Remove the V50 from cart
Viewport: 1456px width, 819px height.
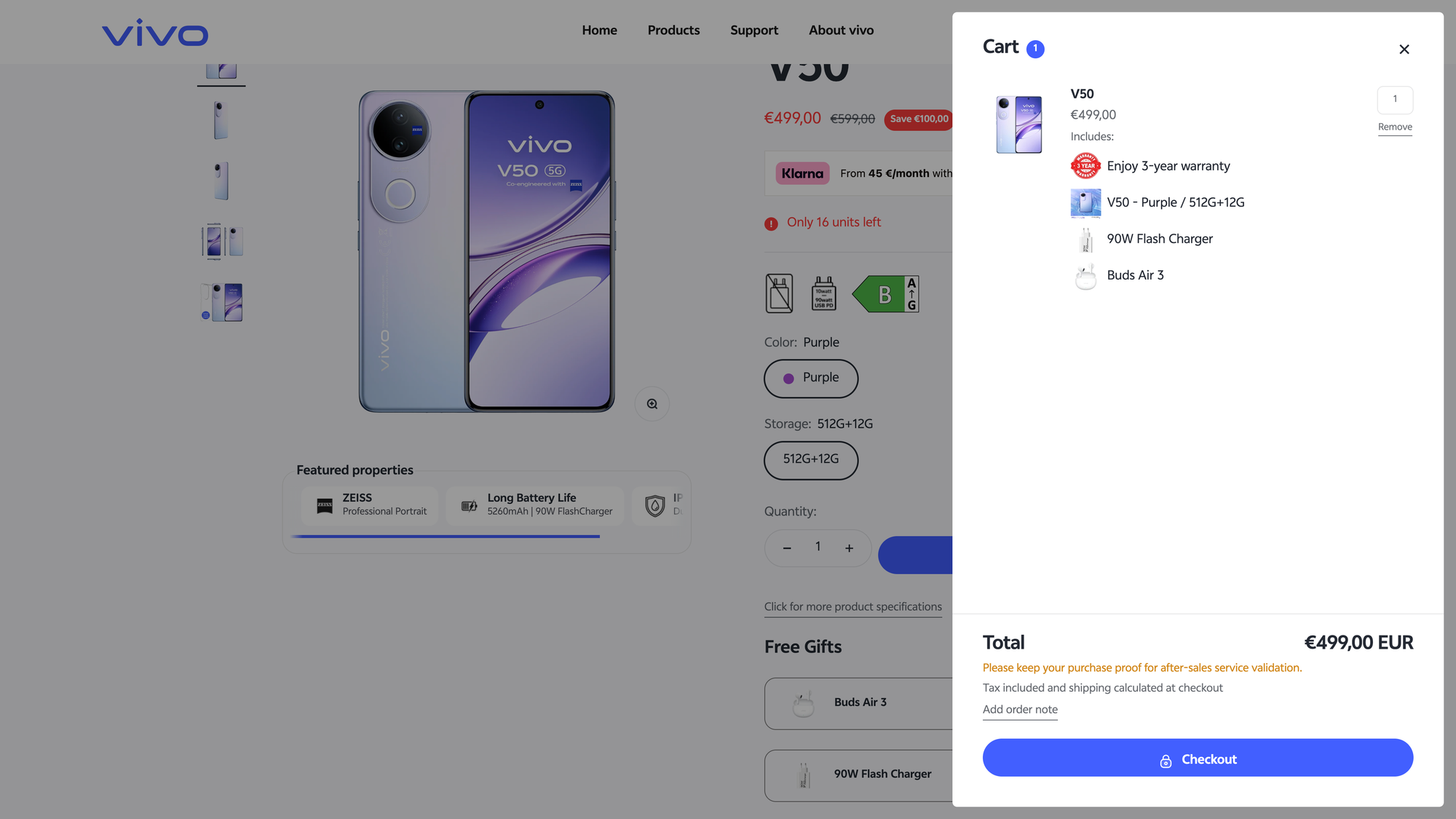[1395, 127]
